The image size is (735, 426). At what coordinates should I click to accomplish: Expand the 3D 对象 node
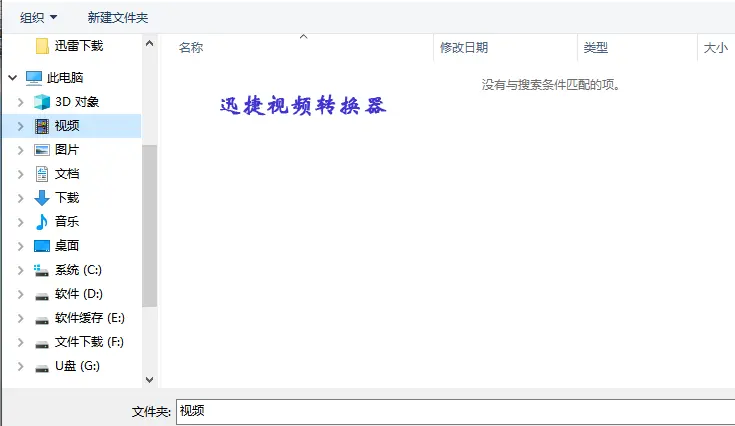coord(20,102)
